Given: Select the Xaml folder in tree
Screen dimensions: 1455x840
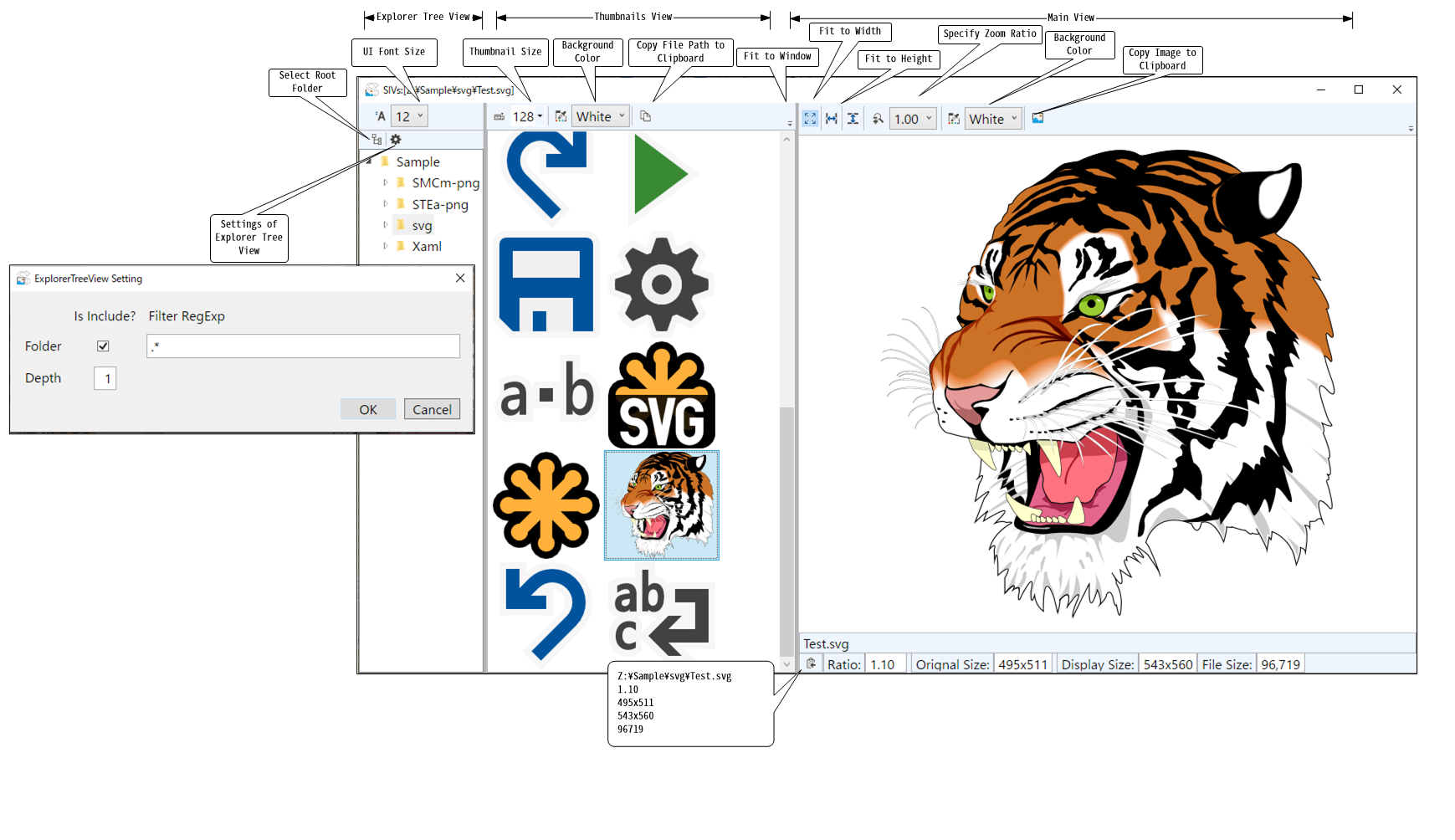Looking at the screenshot, I should pyautogui.click(x=427, y=246).
